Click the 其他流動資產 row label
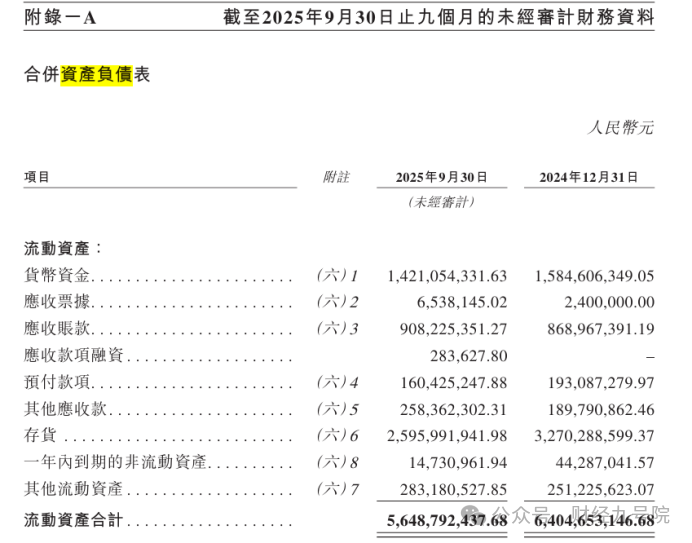 tap(74, 489)
